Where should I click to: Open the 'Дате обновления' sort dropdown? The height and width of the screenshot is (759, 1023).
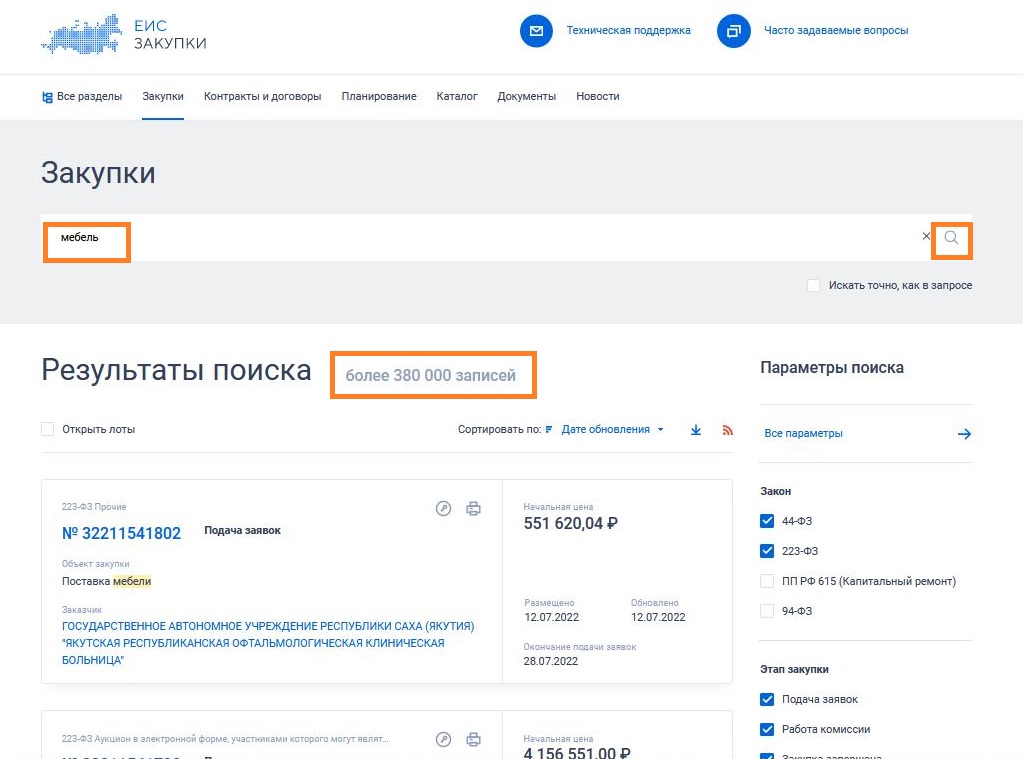611,430
